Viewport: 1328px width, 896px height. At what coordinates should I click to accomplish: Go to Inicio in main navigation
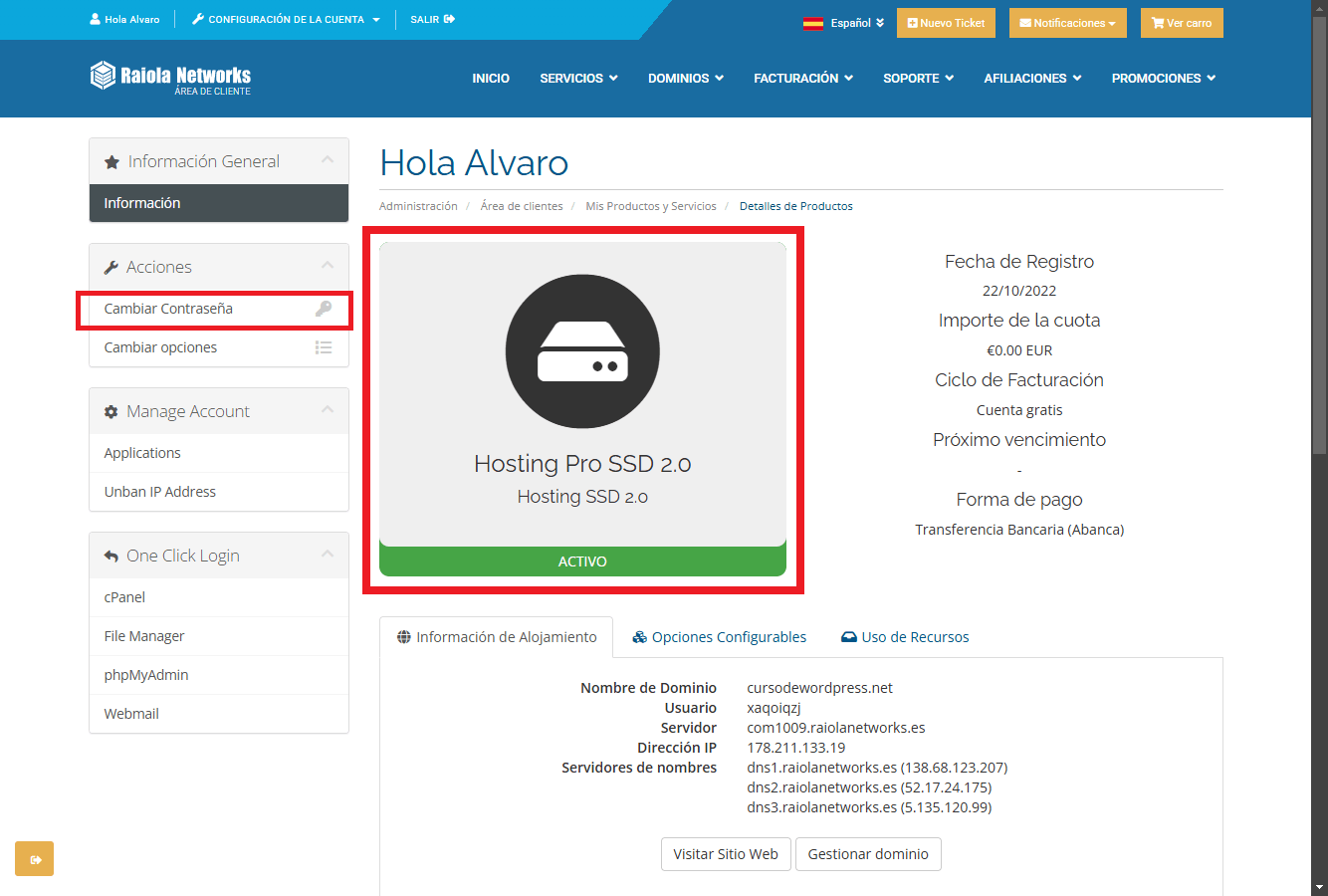pos(491,78)
